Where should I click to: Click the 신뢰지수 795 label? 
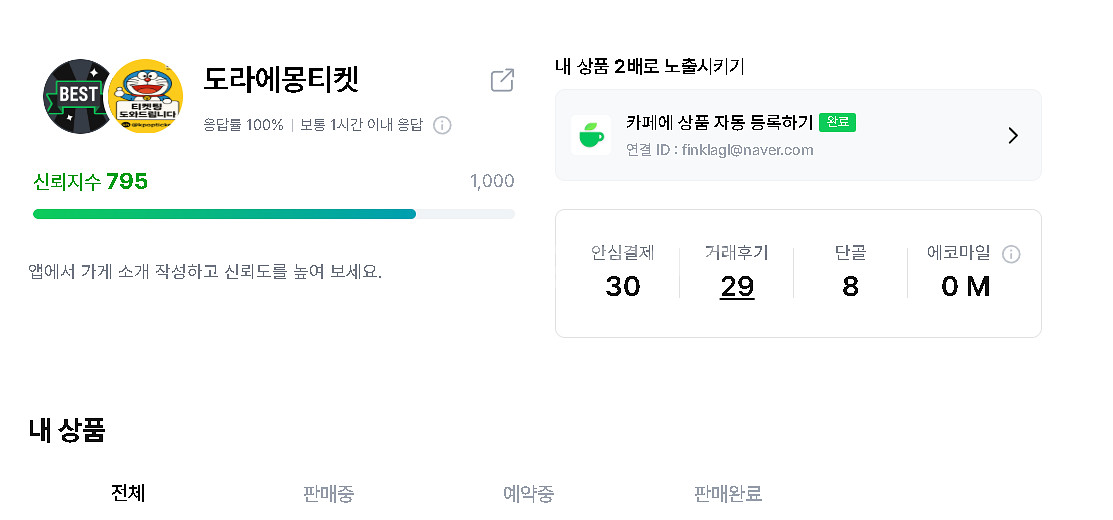pos(90,181)
